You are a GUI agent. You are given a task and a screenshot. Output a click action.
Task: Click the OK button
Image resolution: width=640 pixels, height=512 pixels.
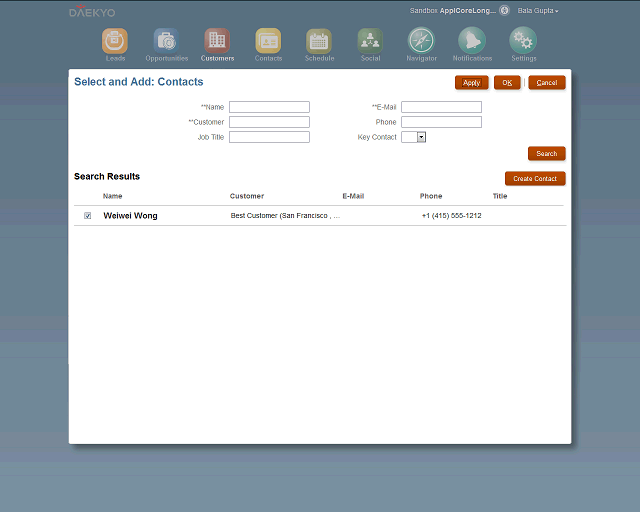(x=507, y=82)
